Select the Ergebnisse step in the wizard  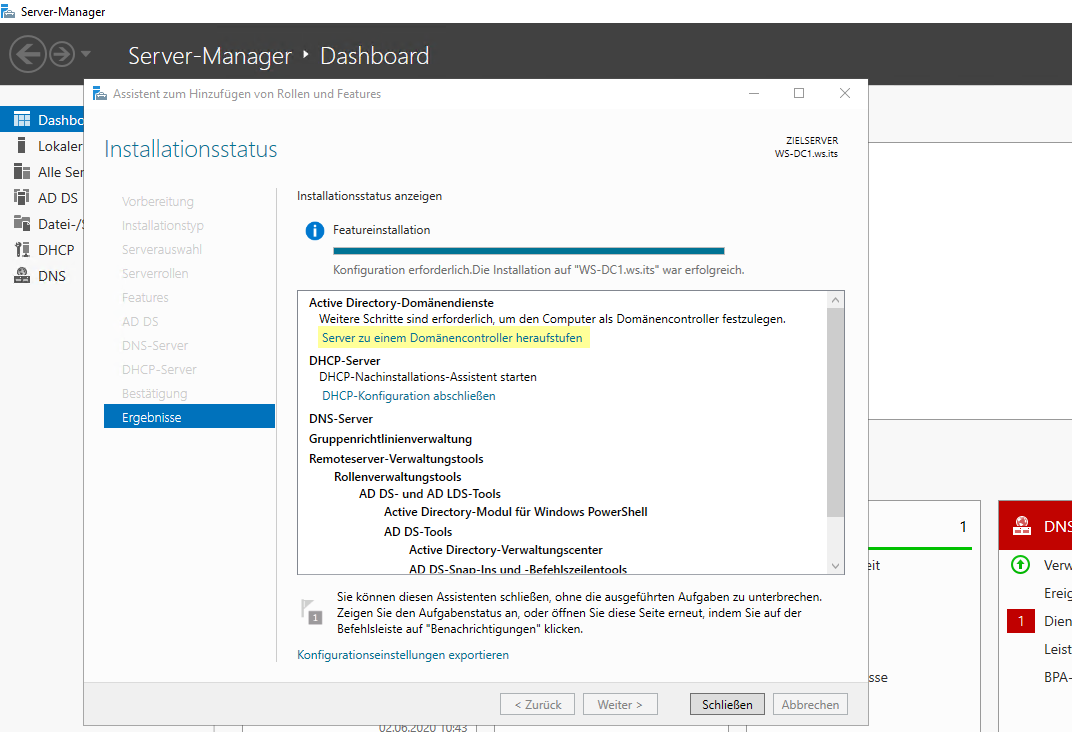189,417
